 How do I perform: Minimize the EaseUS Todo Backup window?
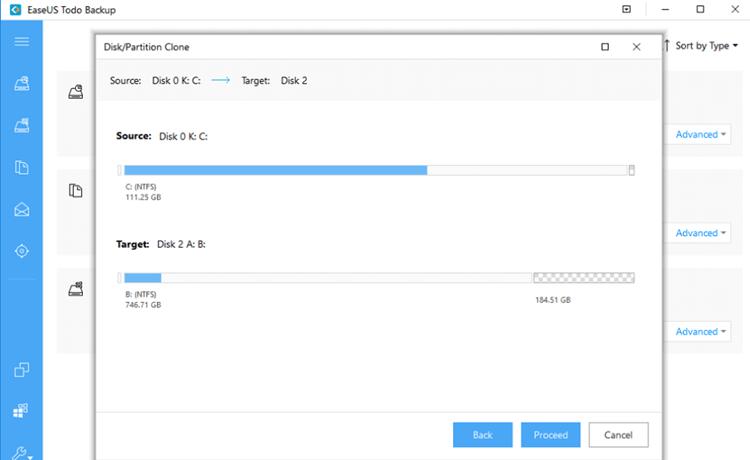point(665,9)
